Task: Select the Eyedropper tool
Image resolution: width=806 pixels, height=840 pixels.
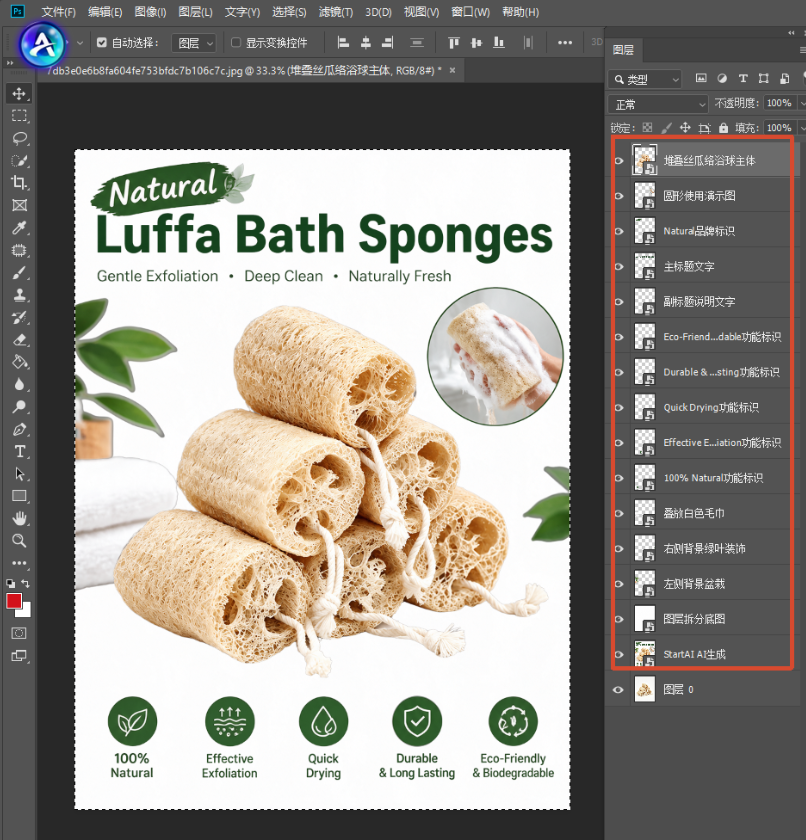Action: coord(19,228)
